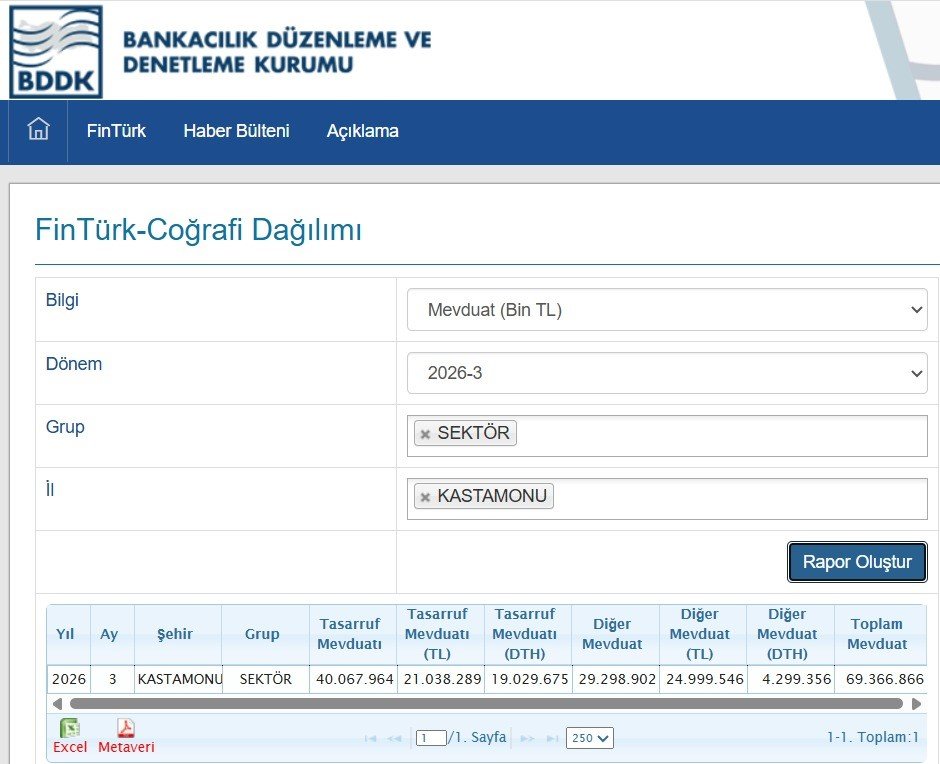This screenshot has height=764, width=940.
Task: Select the value 19.029.675
Action: pyautogui.click(x=529, y=679)
